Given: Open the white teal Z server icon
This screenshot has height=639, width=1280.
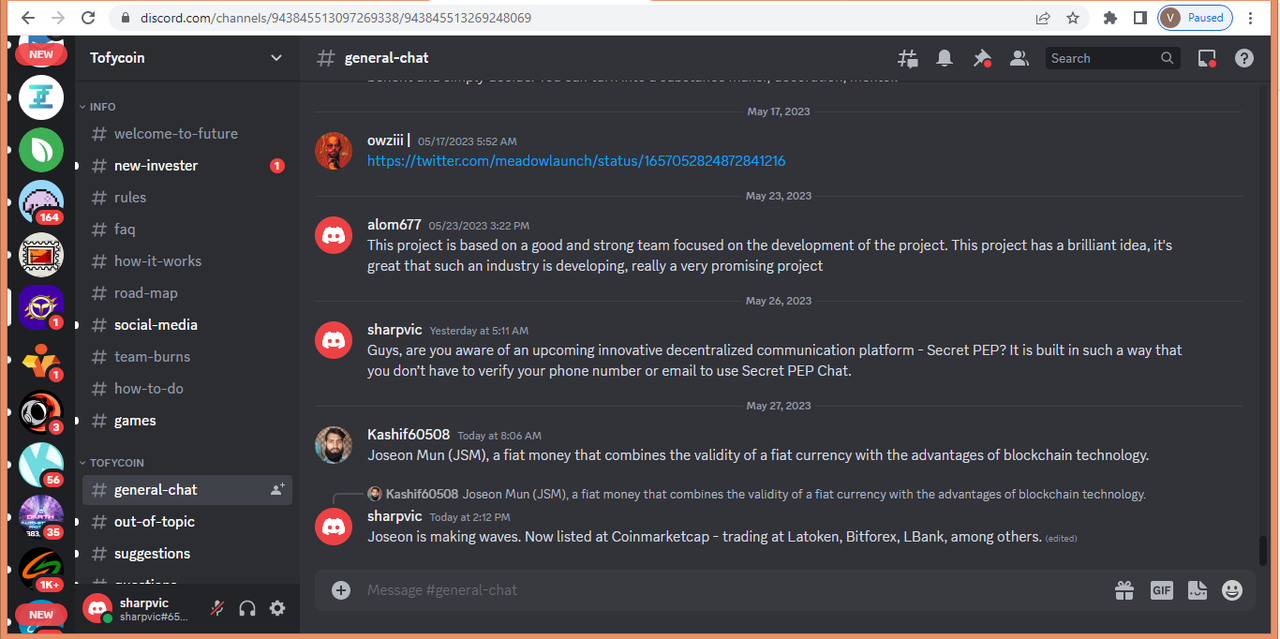Looking at the screenshot, I should [41, 97].
